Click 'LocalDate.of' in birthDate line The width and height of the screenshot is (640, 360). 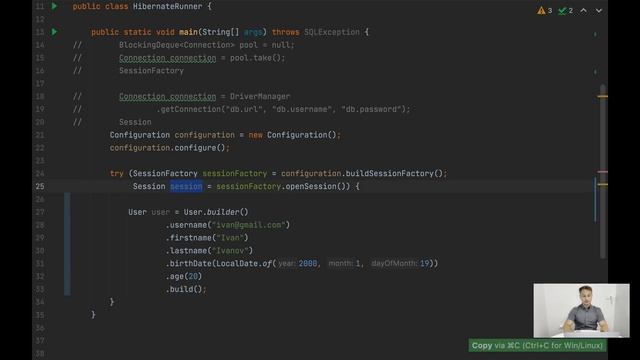tap(244, 263)
